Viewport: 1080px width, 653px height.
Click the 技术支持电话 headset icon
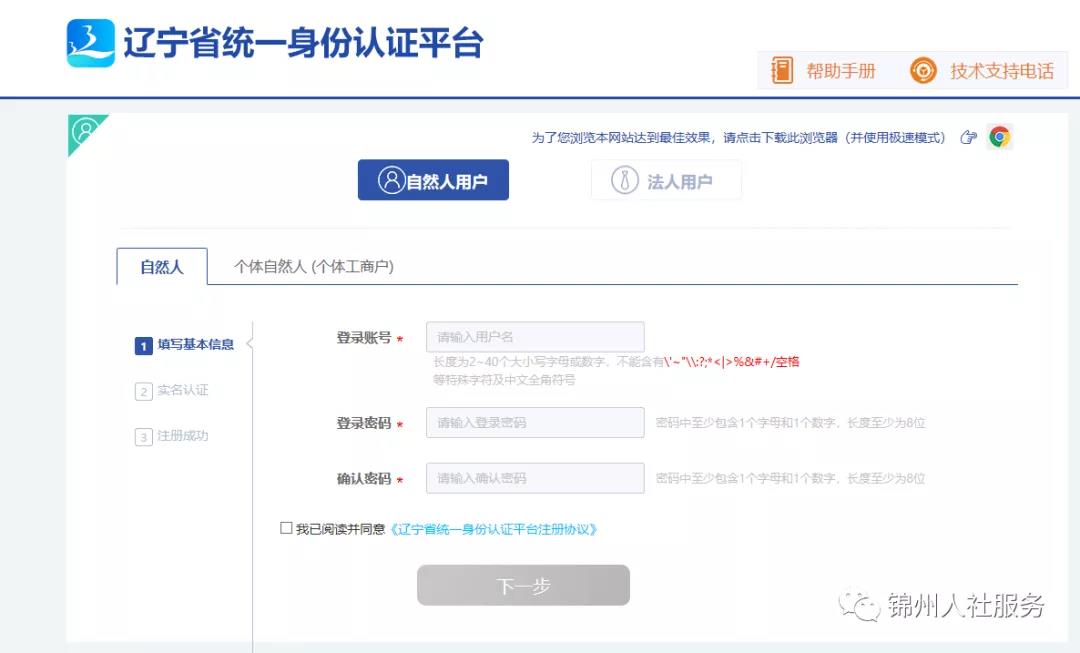tap(923, 70)
